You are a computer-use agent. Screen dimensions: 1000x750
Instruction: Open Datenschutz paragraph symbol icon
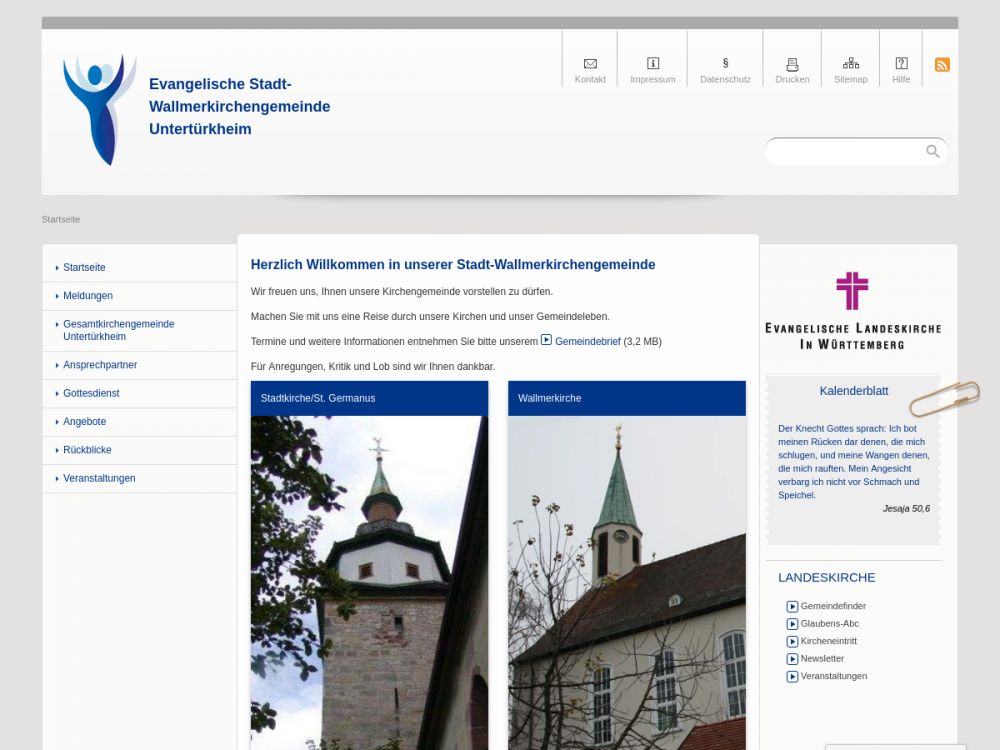tap(725, 64)
